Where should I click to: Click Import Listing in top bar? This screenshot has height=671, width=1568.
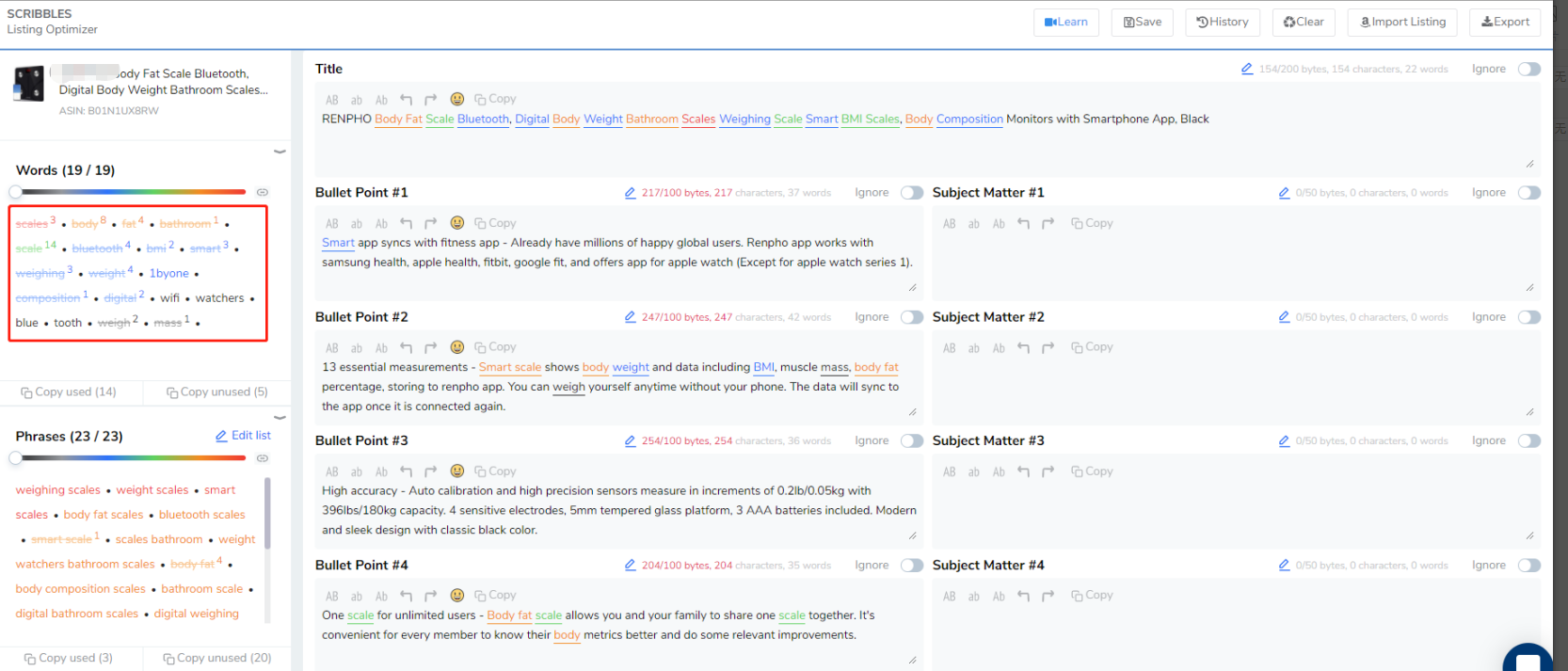tap(1401, 22)
